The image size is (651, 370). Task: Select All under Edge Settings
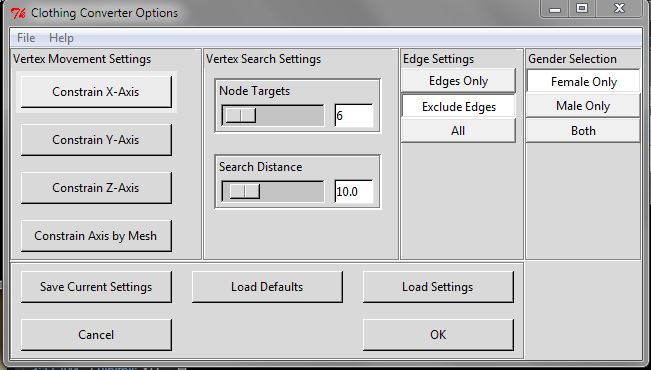click(458, 131)
